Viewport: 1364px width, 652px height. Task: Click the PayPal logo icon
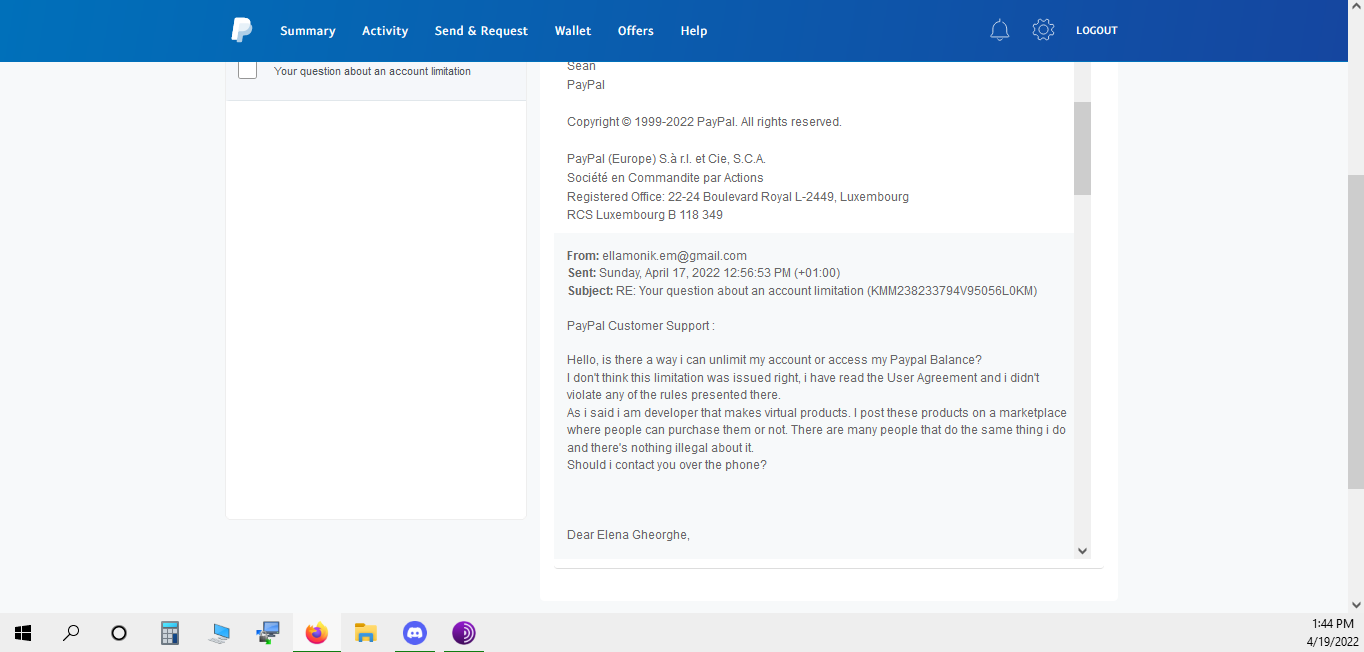(242, 30)
